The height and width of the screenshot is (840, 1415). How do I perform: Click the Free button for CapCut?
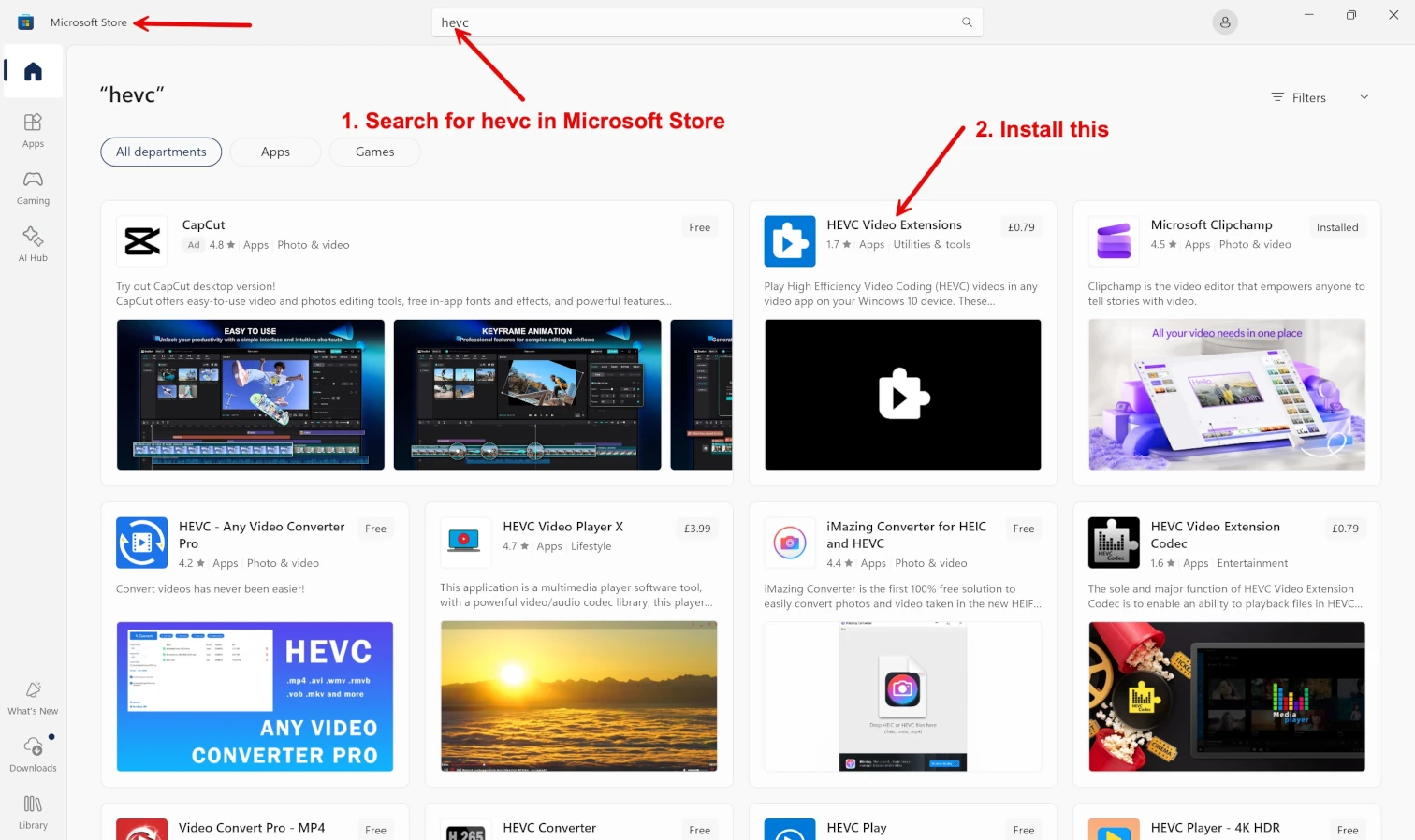(699, 227)
